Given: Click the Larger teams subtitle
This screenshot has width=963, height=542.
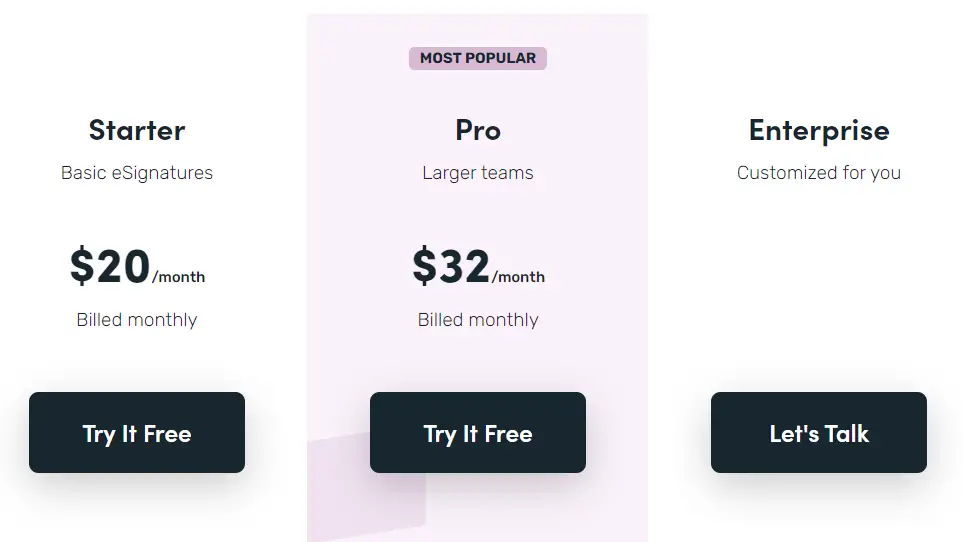Looking at the screenshot, I should pyautogui.click(x=478, y=173).
